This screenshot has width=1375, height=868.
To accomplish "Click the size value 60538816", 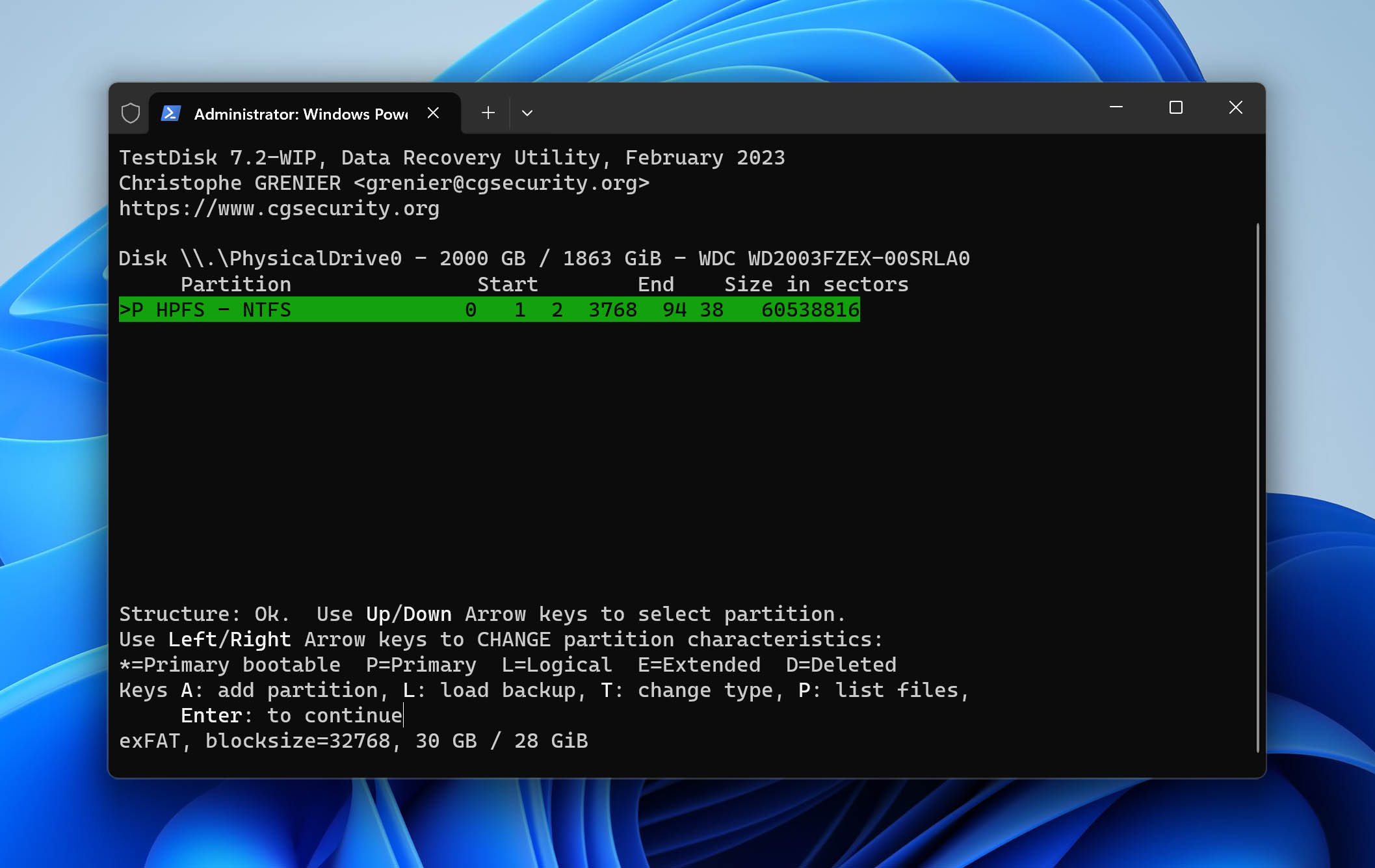I will click(810, 309).
